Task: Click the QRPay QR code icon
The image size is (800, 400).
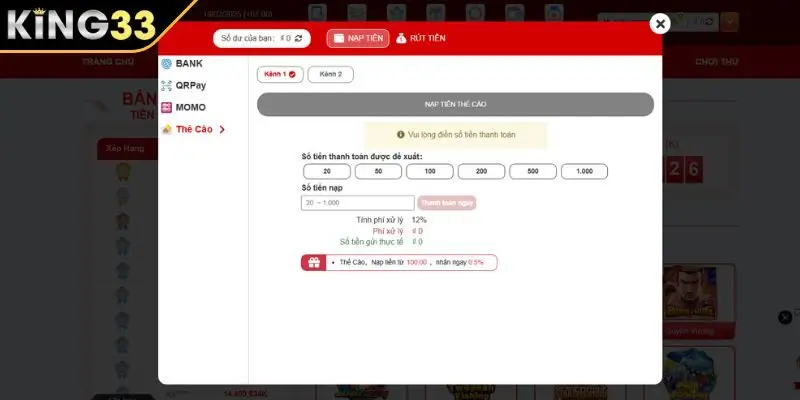Action: coord(167,85)
